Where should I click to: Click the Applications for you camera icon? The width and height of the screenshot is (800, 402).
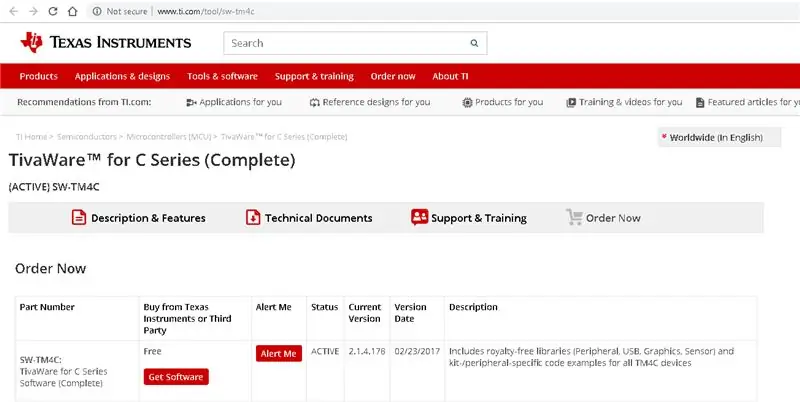pyautogui.click(x=191, y=103)
